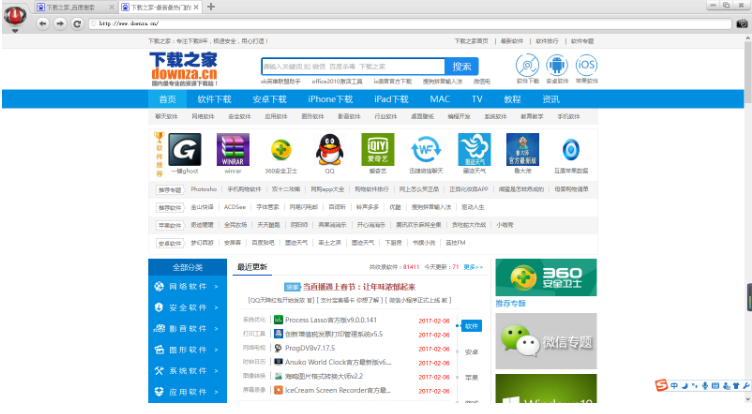752x414 pixels.
Task: Click the Photosho link in 推荐专题
Action: pyautogui.click(x=203, y=189)
